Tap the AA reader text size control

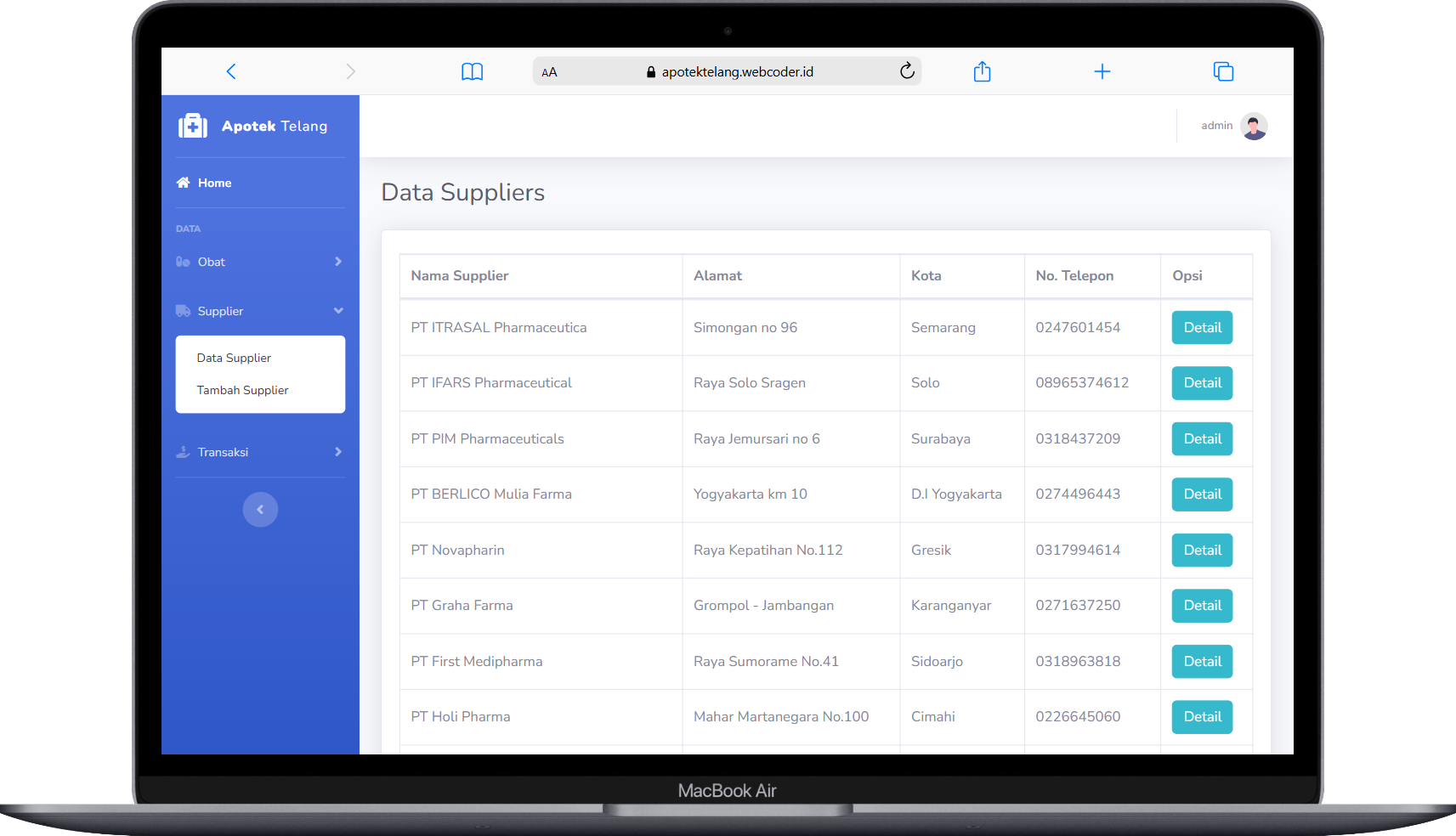549,72
